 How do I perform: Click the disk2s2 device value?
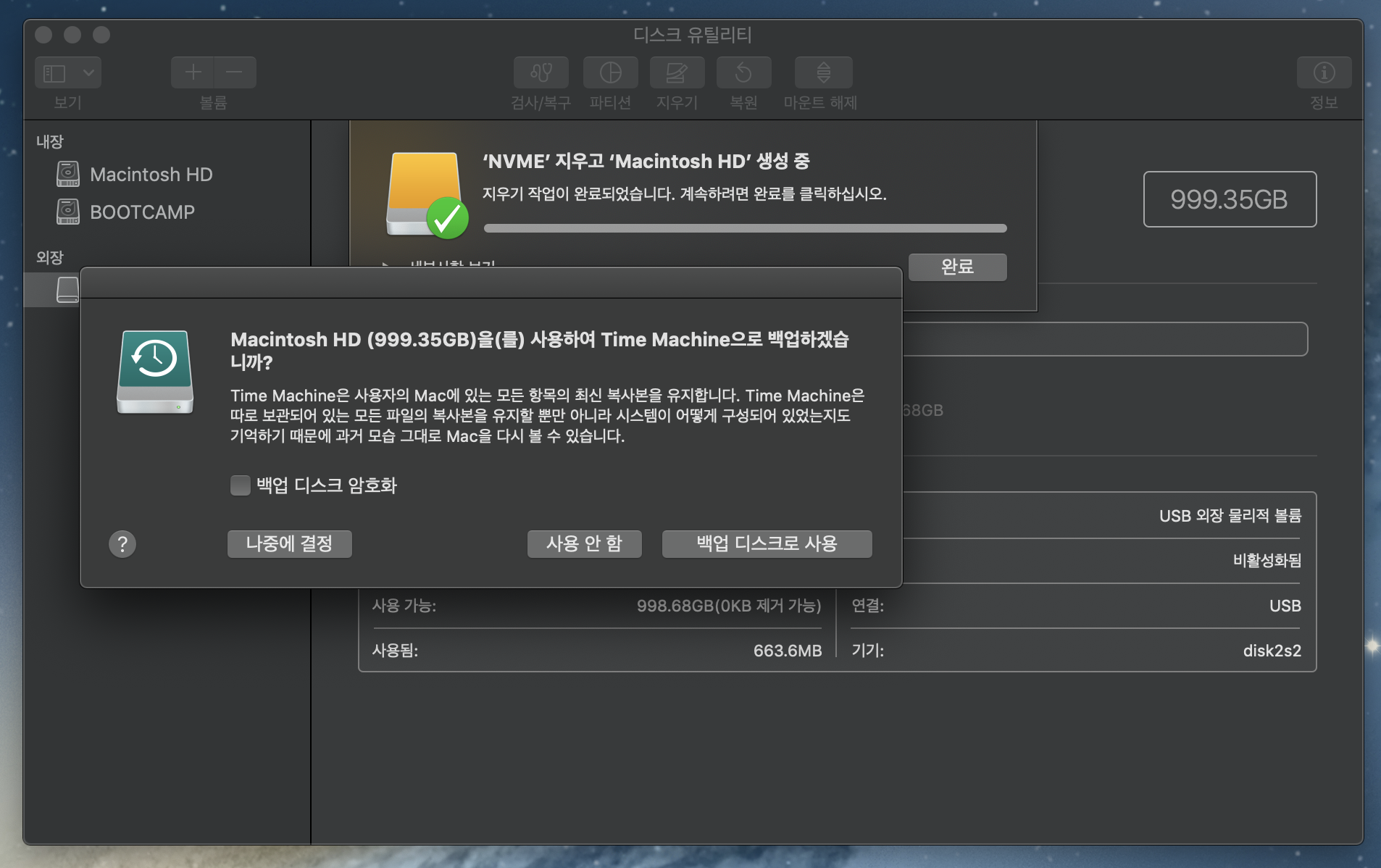pyautogui.click(x=1272, y=651)
